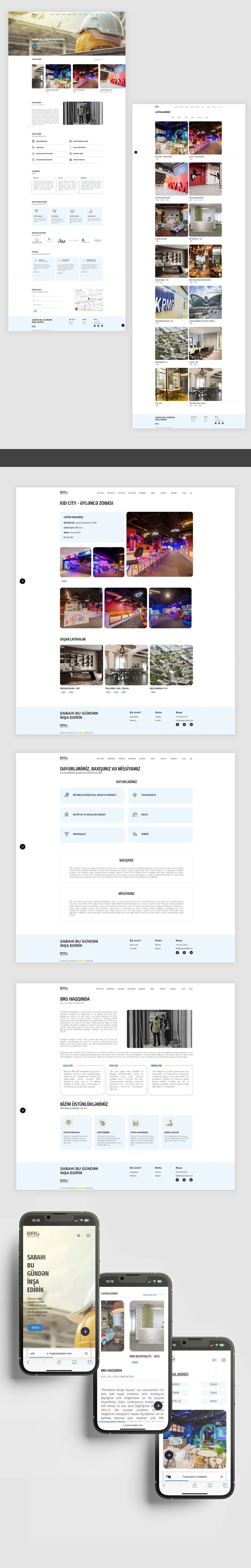Open hamburger menu on the Translation Available phone
Viewport: 251px width, 1568px height.
point(223,1360)
